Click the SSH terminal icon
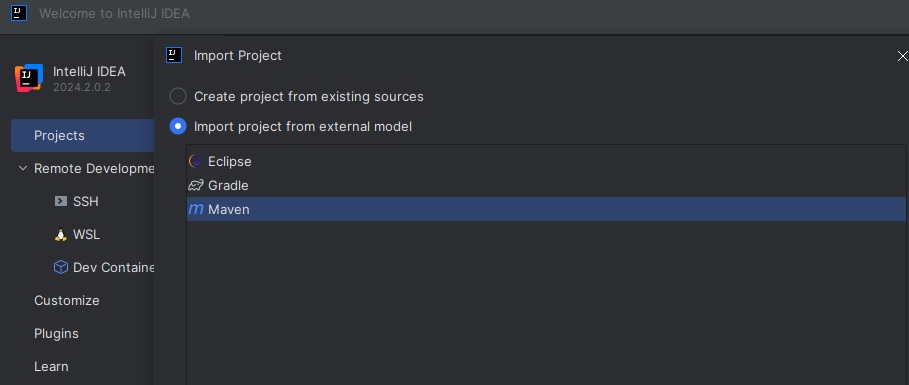 coord(60,201)
